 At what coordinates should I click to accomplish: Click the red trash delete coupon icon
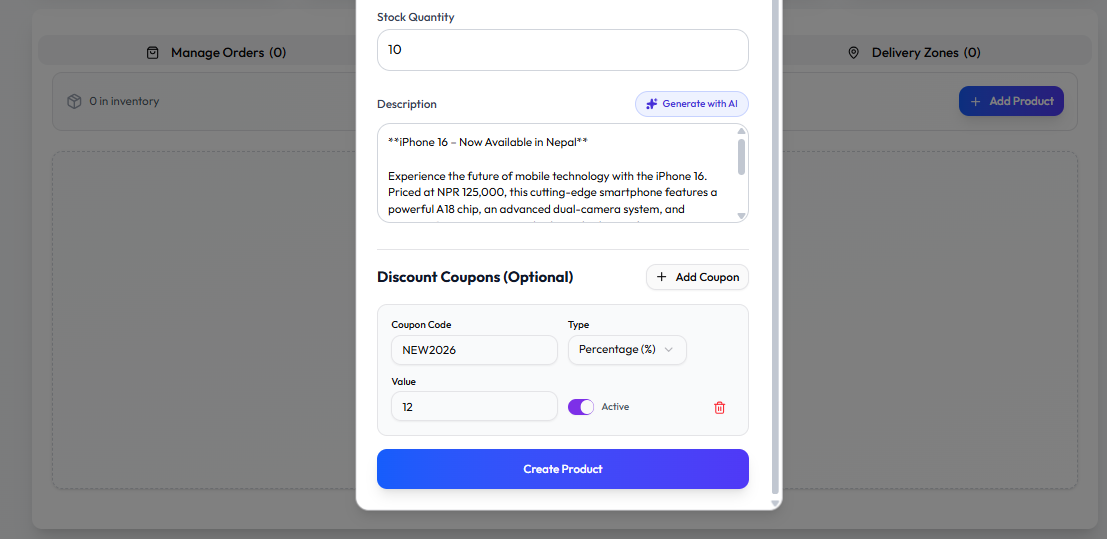719,407
